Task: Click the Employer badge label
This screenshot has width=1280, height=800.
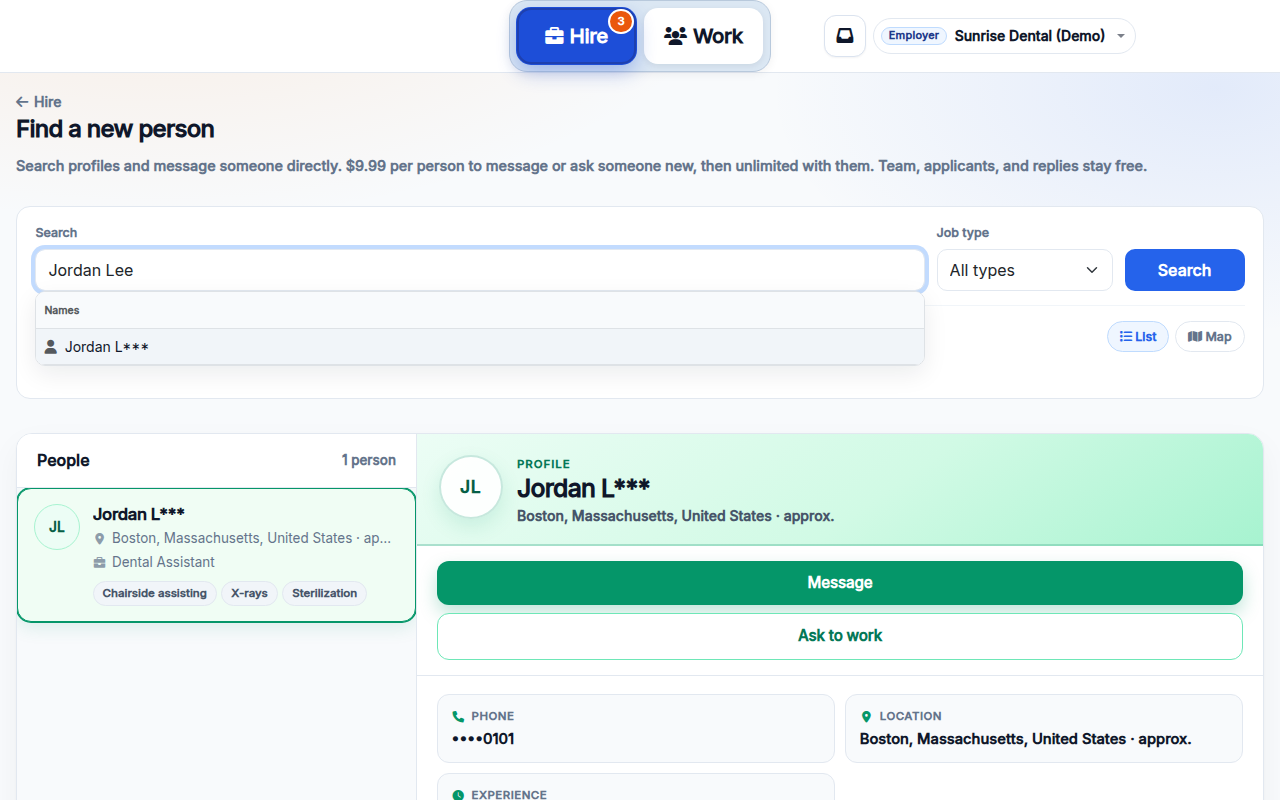Action: (914, 36)
